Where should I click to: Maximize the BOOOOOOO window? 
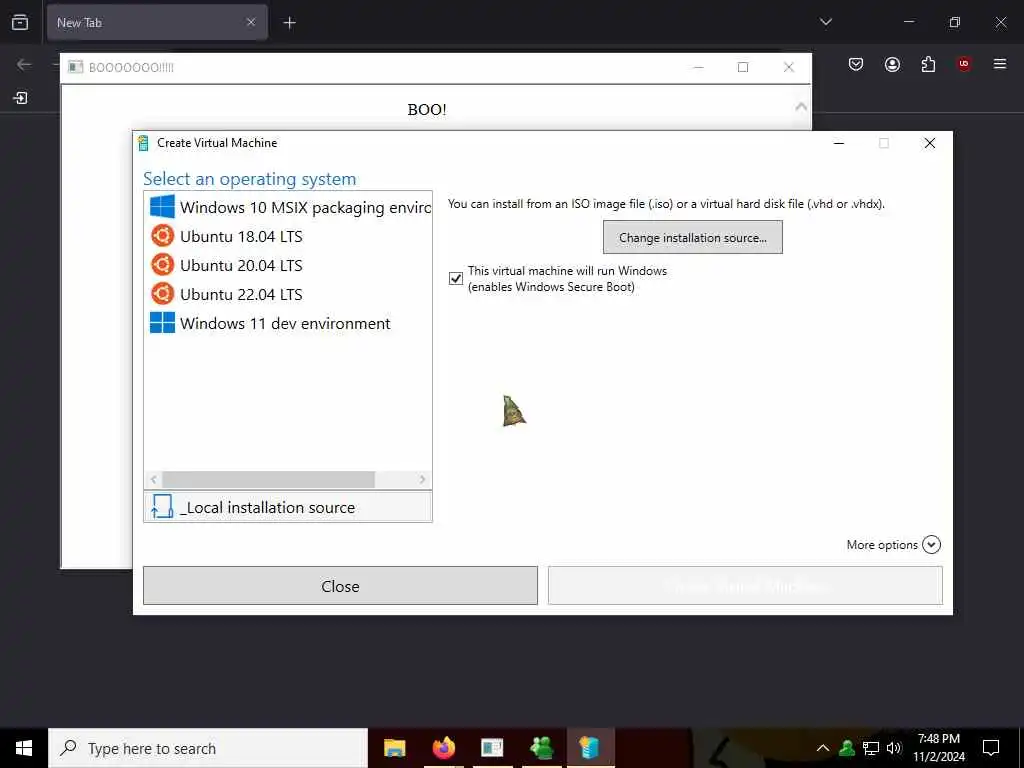[743, 67]
